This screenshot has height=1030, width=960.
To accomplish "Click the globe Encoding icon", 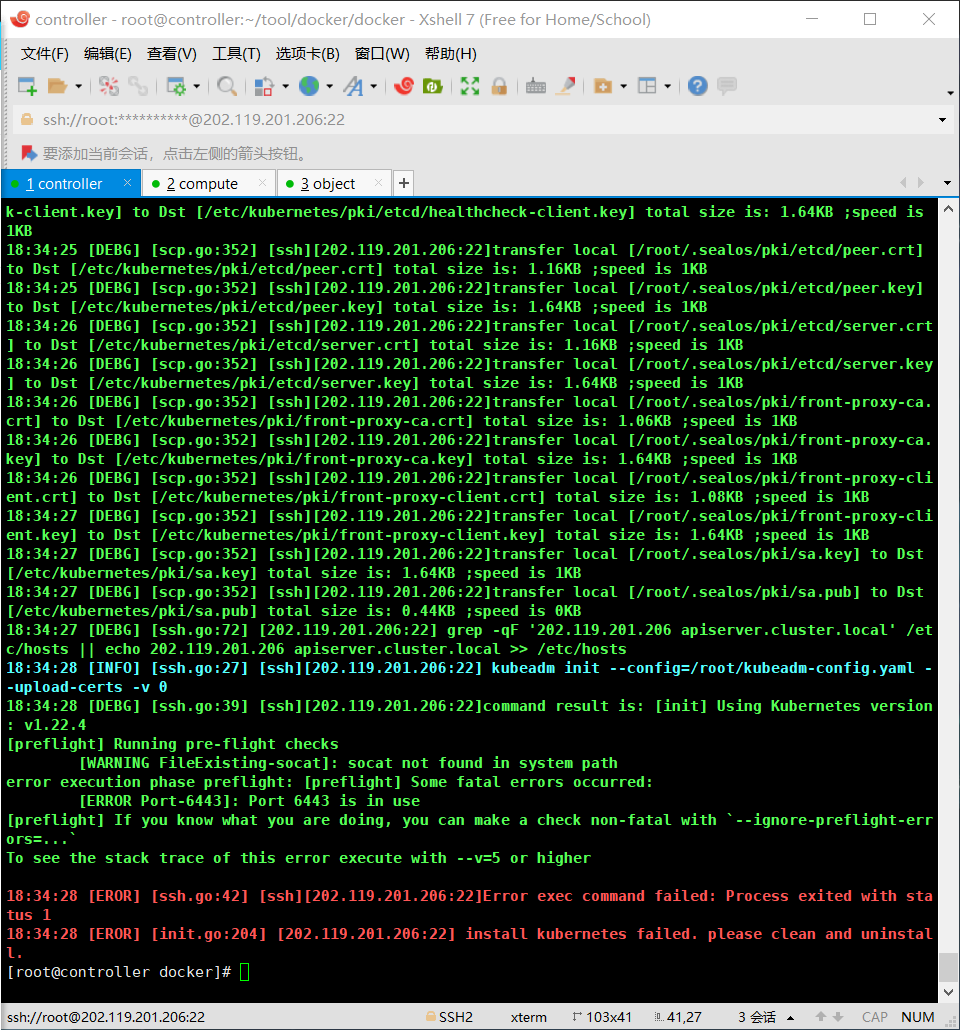I will (x=309, y=86).
